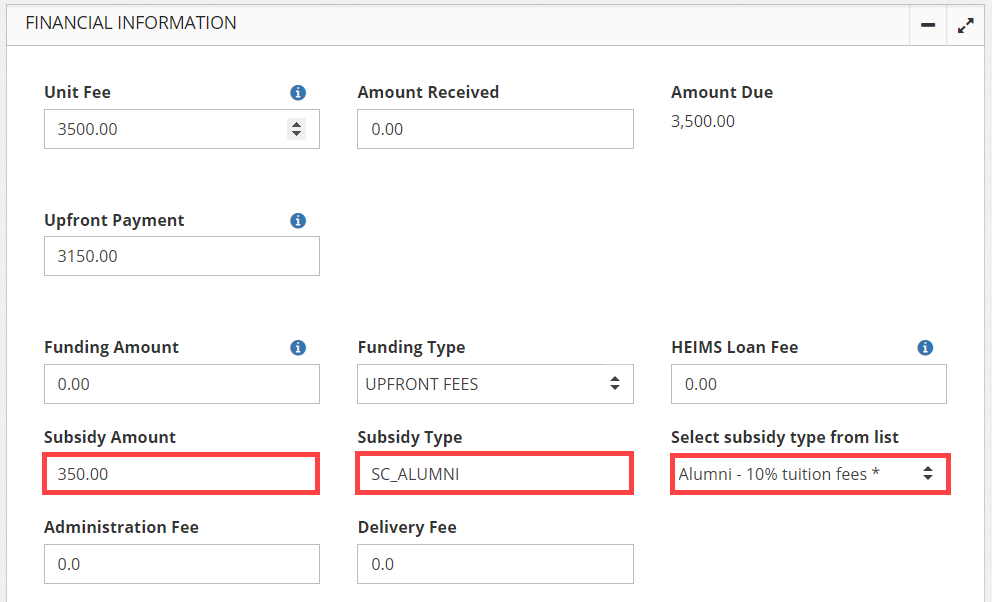
Task: Open the Funding Type dropdown
Action: [495, 384]
